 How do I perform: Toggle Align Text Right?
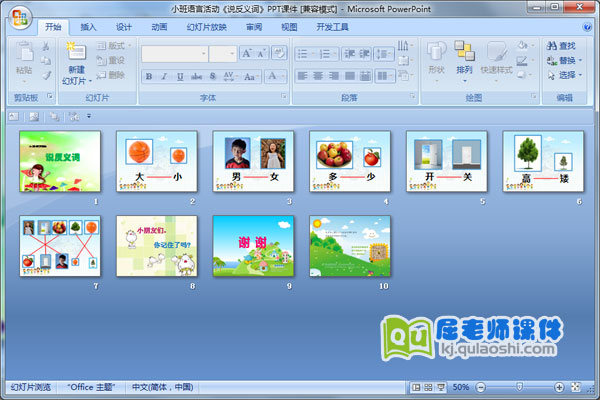pos(334,76)
